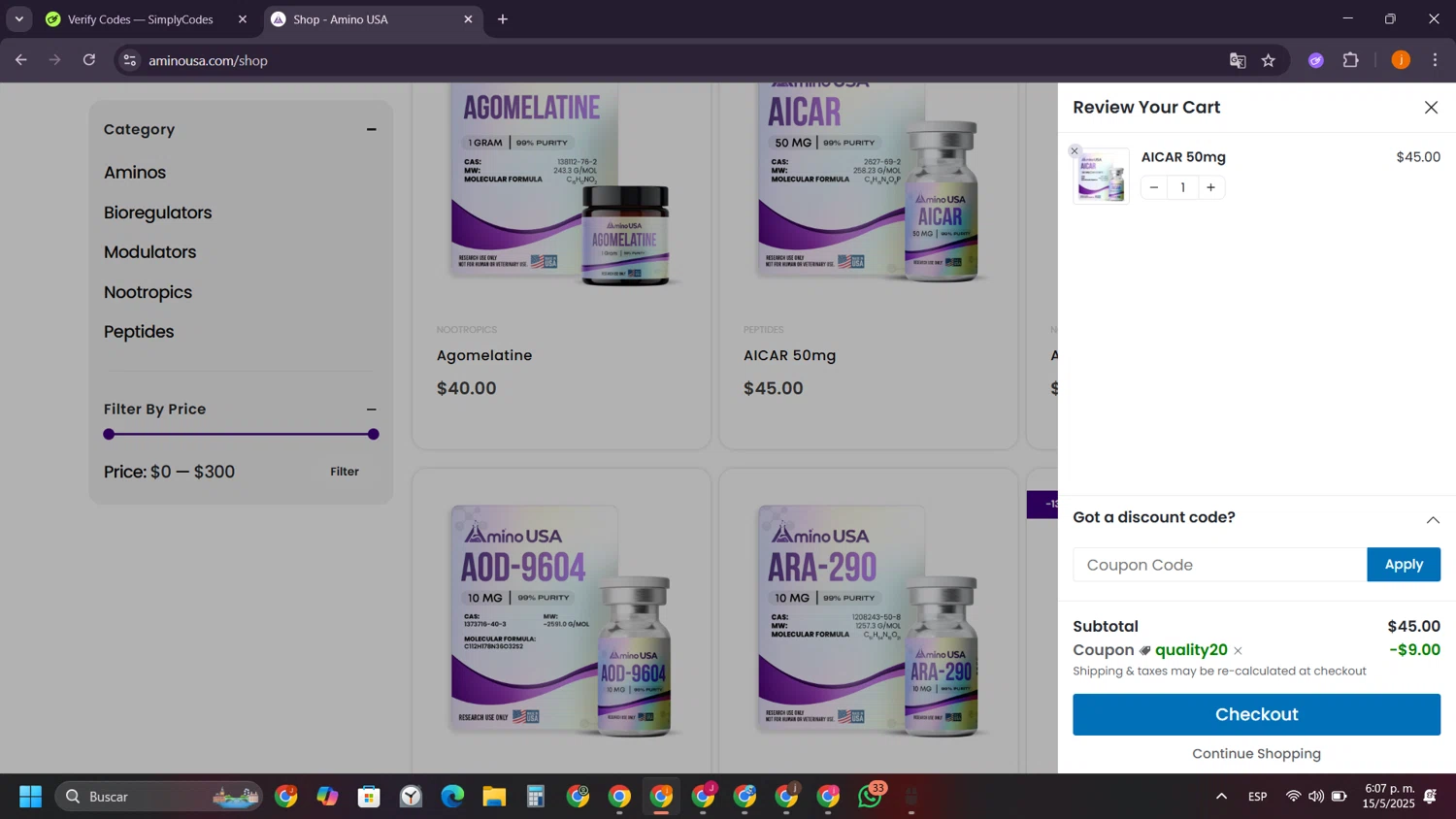This screenshot has width=1456, height=819.
Task: Open the Agomelatine product title
Action: coord(484,356)
